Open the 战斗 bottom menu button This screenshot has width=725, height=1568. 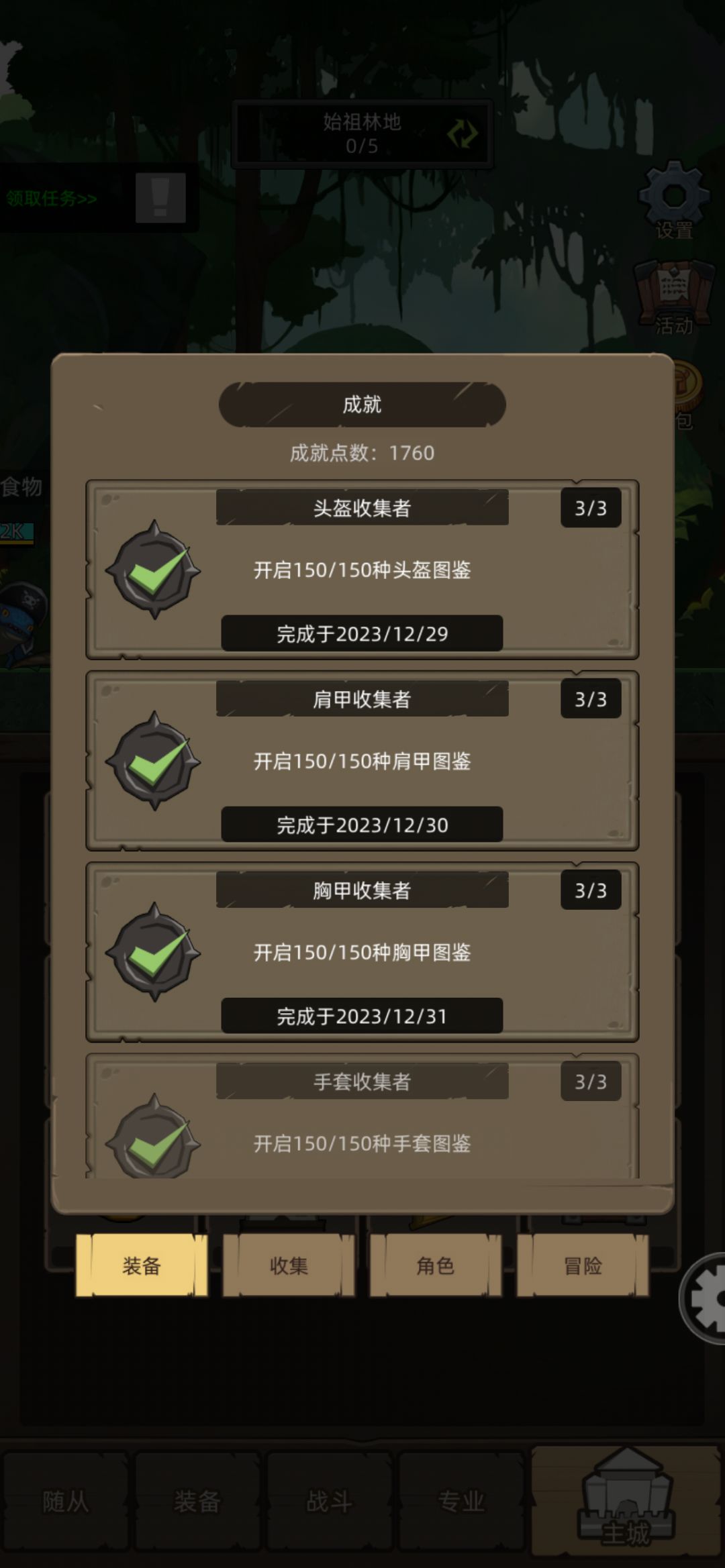329,1502
